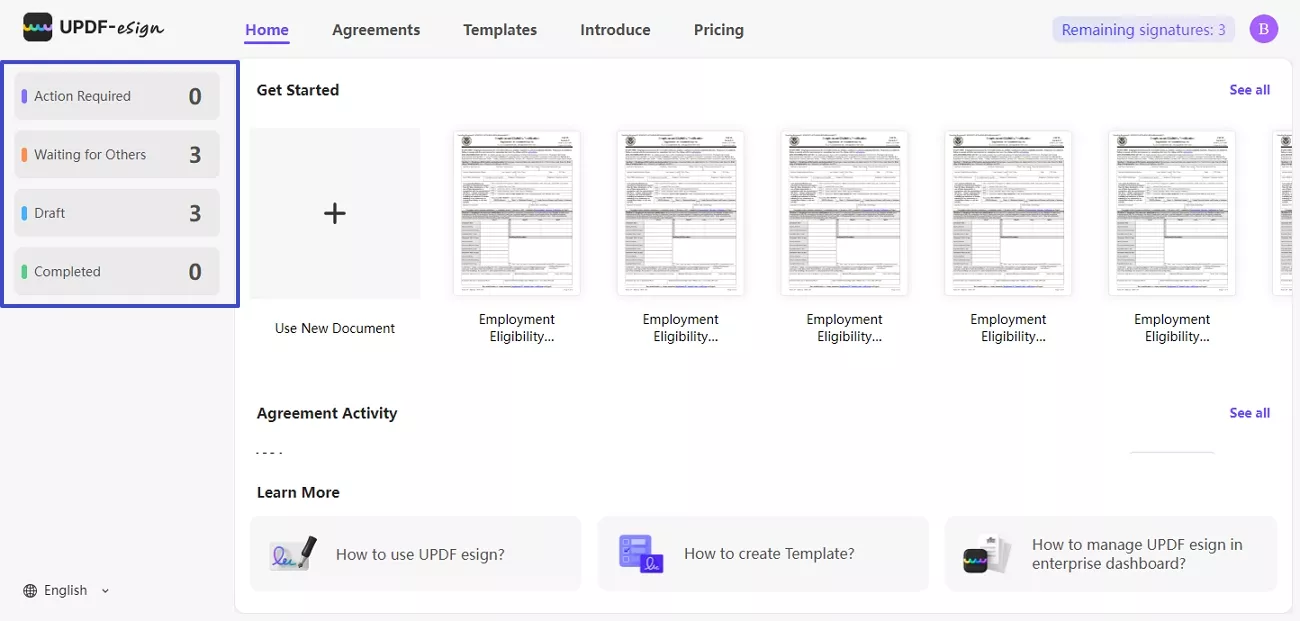This screenshot has height=621, width=1300.
Task: Click See all in Agreement Activity
Action: 1250,413
